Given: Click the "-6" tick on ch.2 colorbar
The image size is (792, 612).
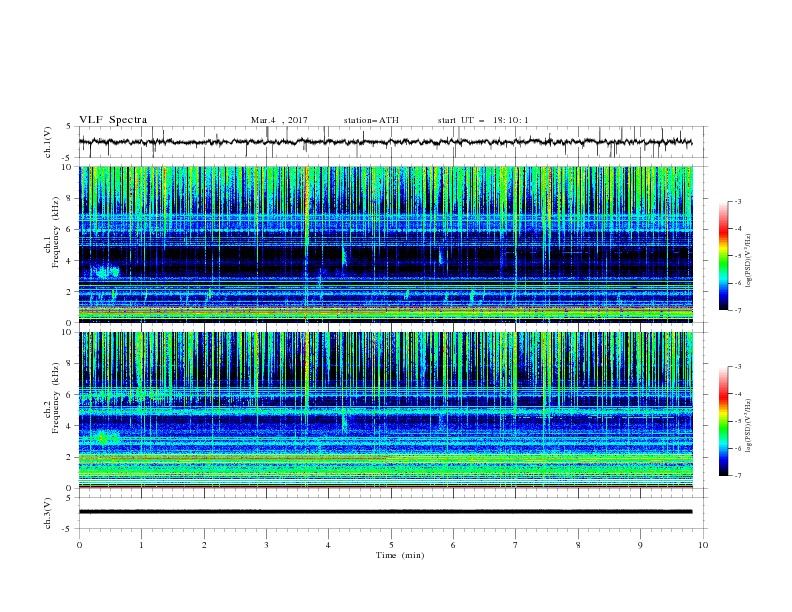Looking at the screenshot, I should (737, 448).
